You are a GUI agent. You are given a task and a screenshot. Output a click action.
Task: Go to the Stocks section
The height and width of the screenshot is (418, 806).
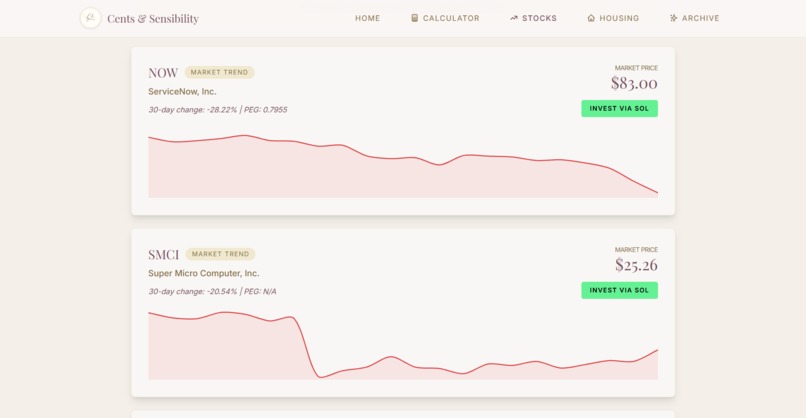tap(533, 18)
